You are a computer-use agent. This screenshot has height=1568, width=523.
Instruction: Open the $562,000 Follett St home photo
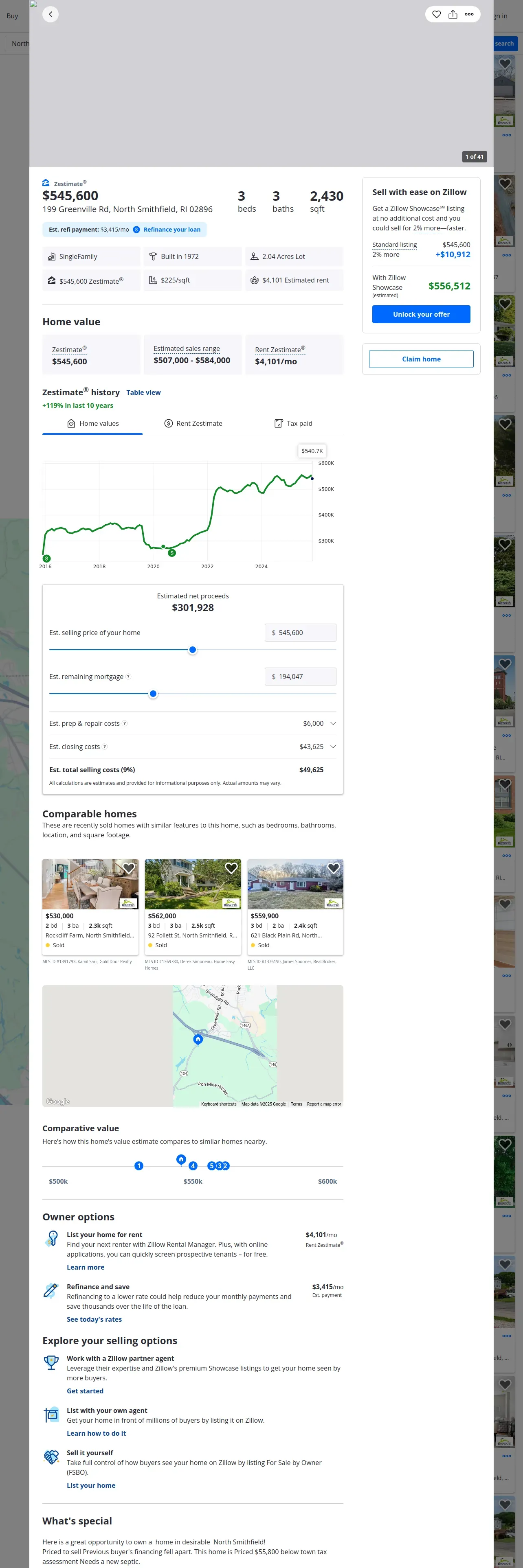click(193, 884)
